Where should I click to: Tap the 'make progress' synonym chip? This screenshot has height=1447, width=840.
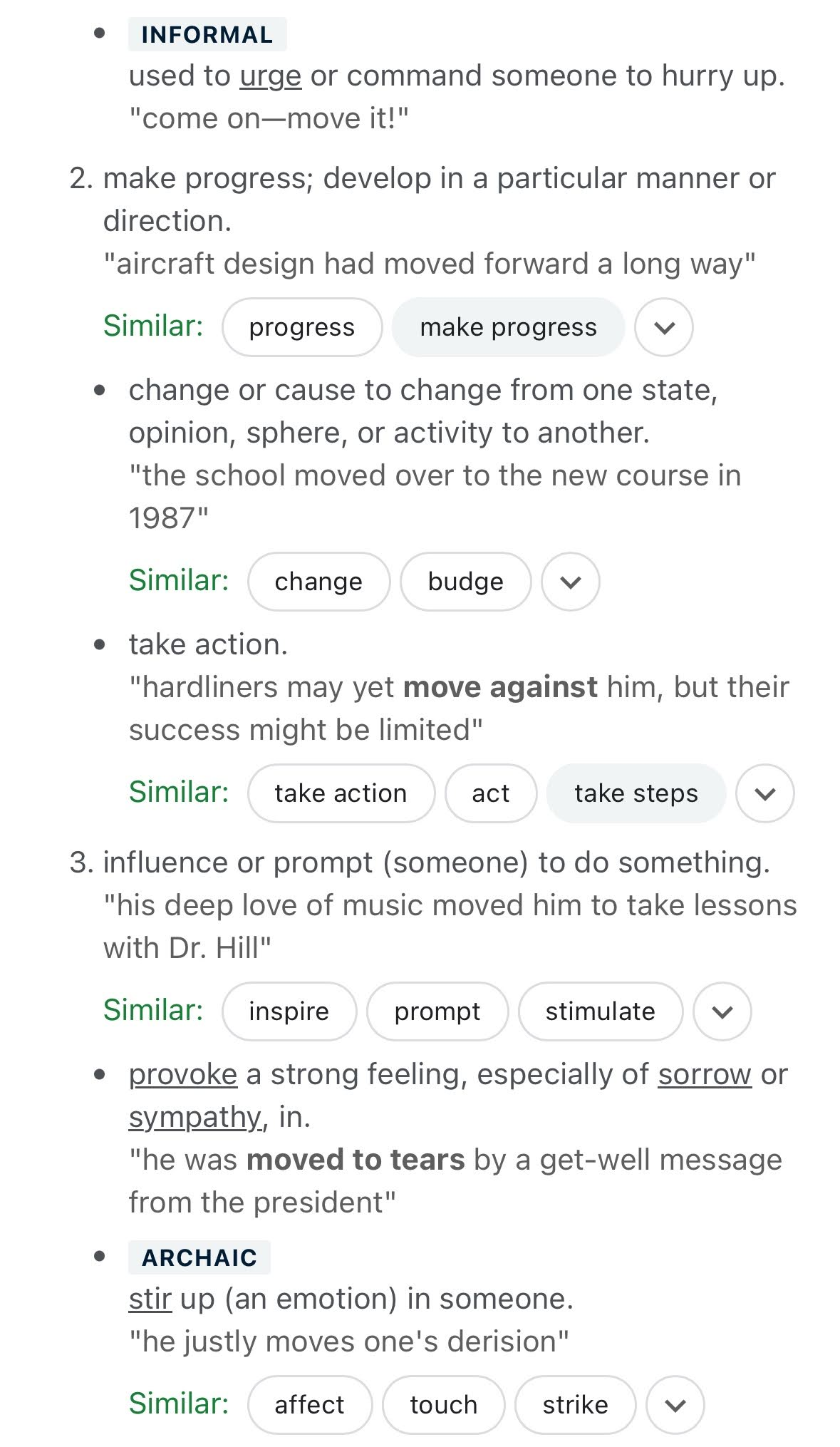tap(508, 327)
